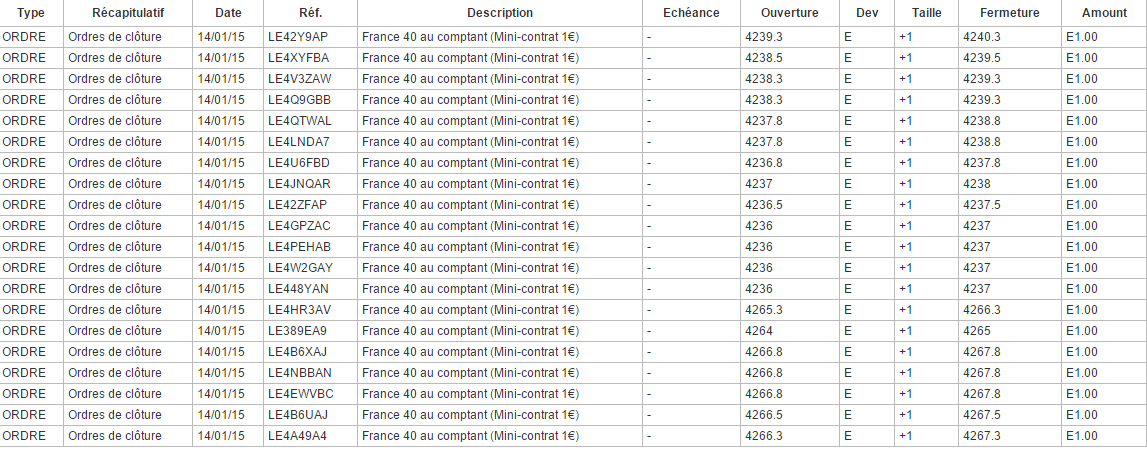This screenshot has width=1147, height=459.
Task: Click the Echéance column header
Action: 691,13
